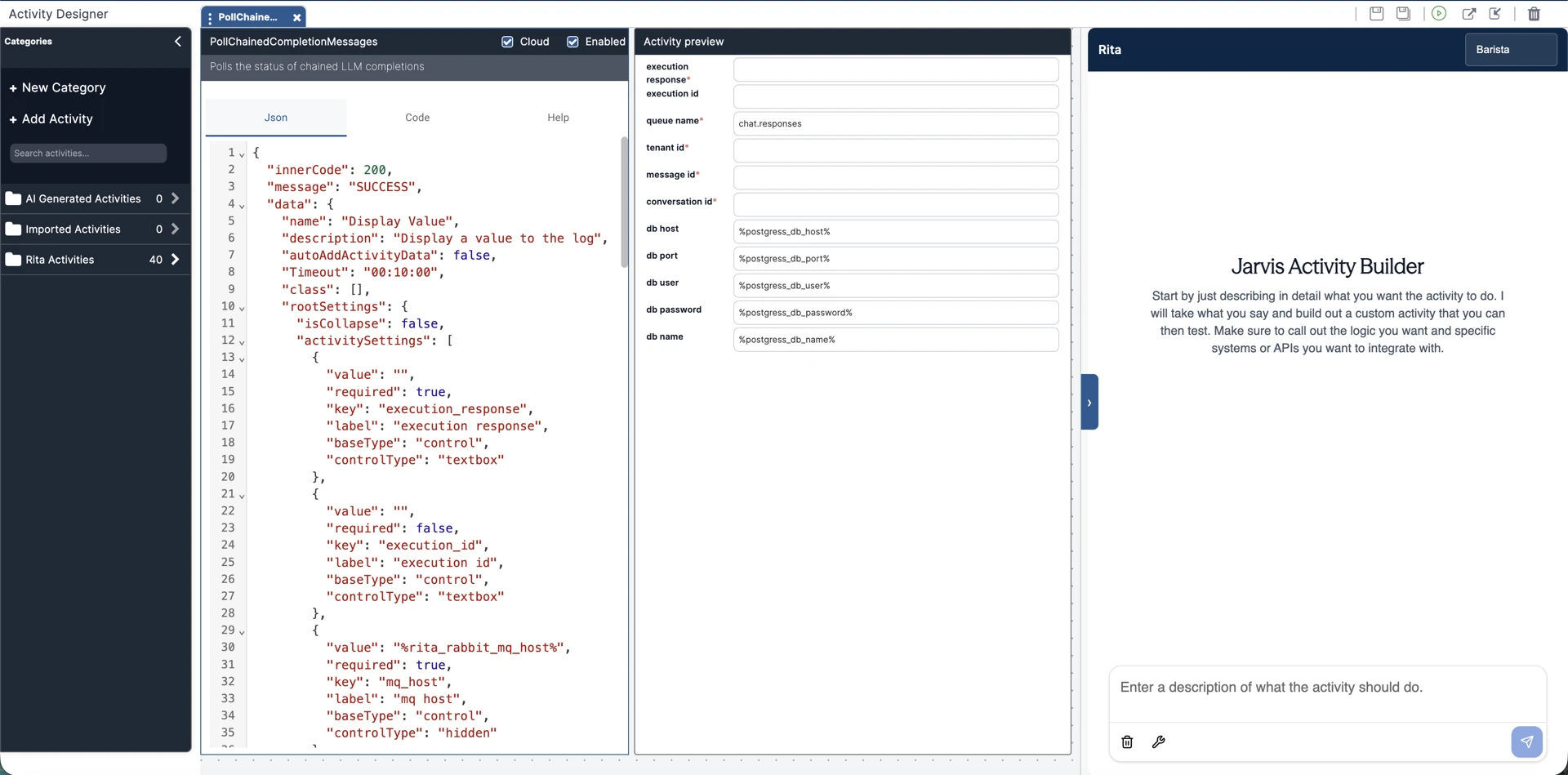Click the "Activity preview" header
This screenshot has height=775, width=1568.
tap(684, 42)
